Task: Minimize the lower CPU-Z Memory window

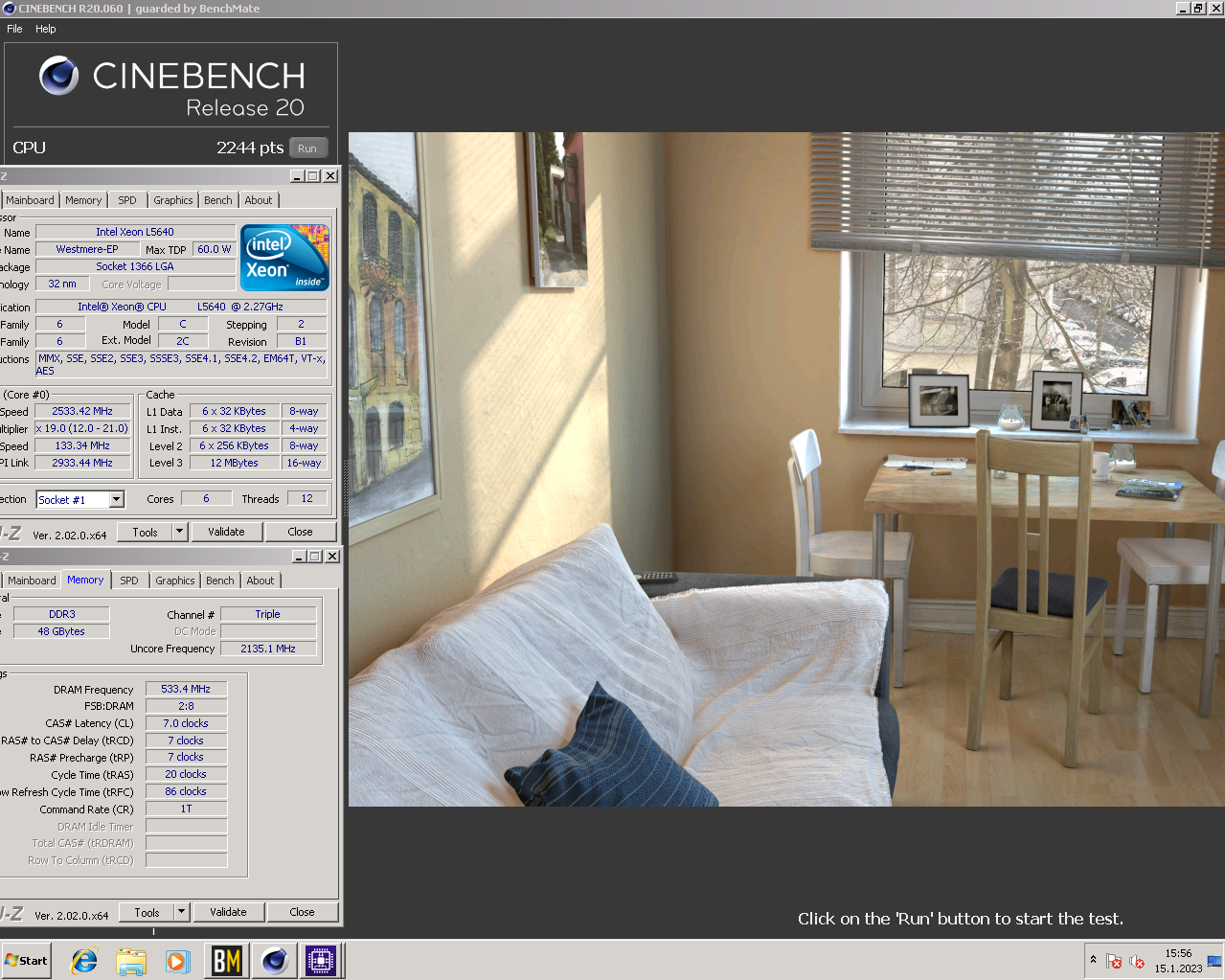Action: (x=299, y=557)
